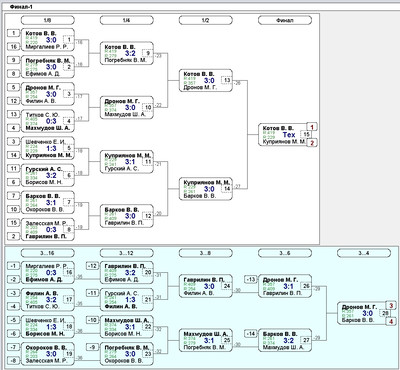Select the 1/2 round header

coord(206,20)
